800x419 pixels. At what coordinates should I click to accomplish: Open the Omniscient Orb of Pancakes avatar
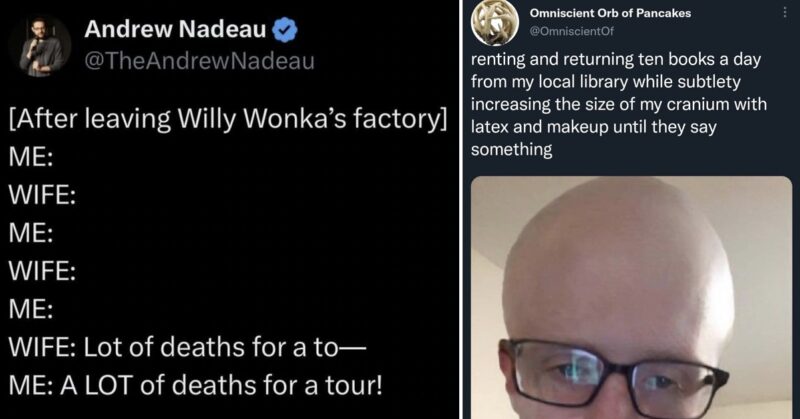pos(494,21)
